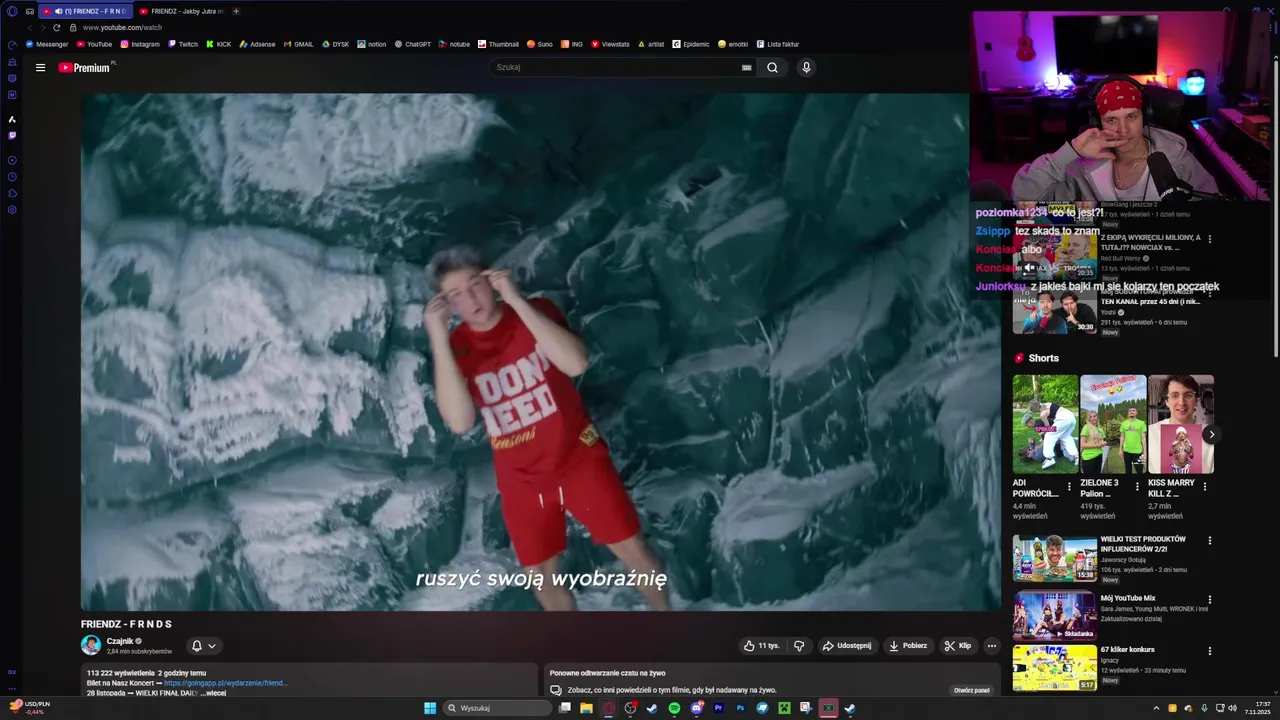Open Lista faktur bookmark
The width and height of the screenshot is (1280, 720).
[778, 44]
